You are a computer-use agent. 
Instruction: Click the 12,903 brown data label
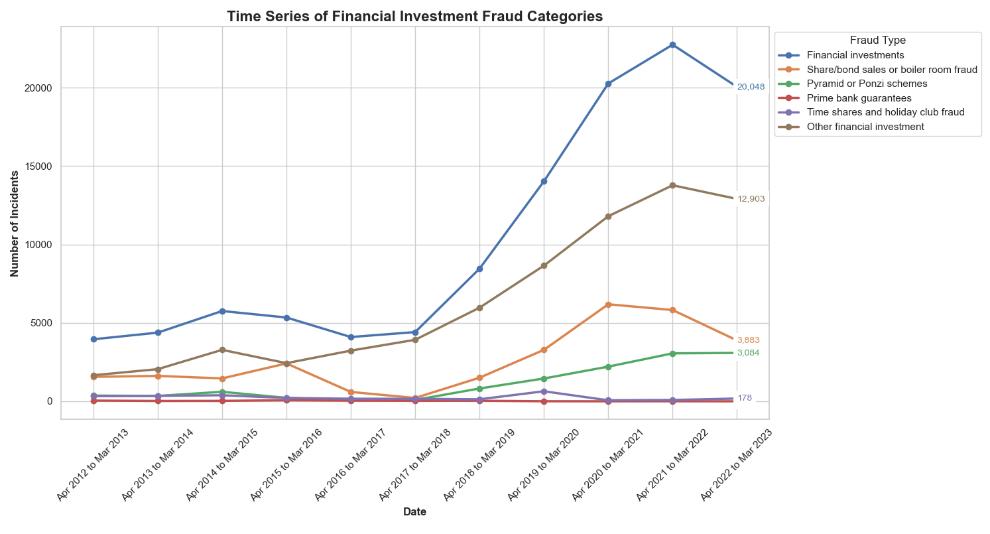click(x=751, y=199)
